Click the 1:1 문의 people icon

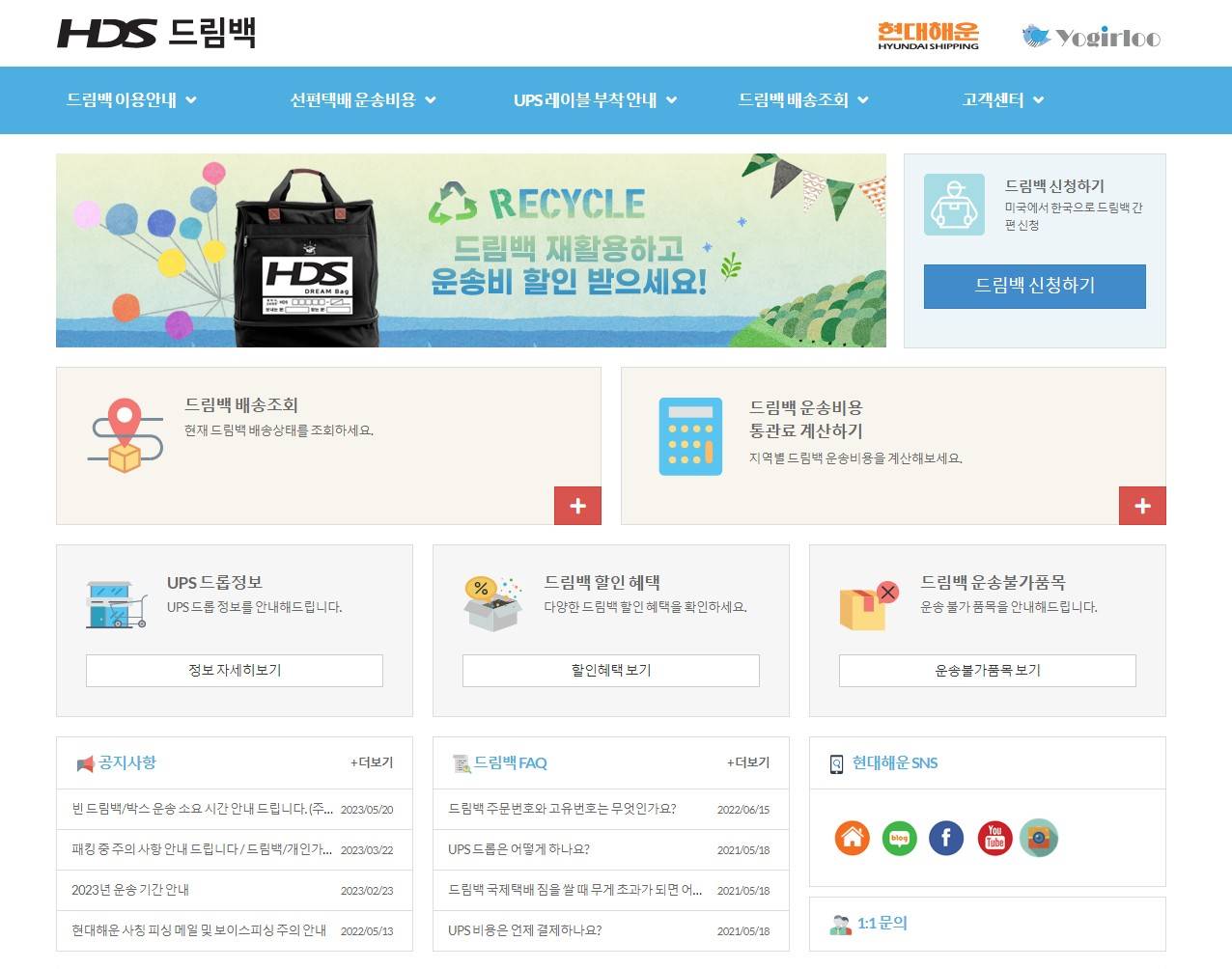coord(840,925)
